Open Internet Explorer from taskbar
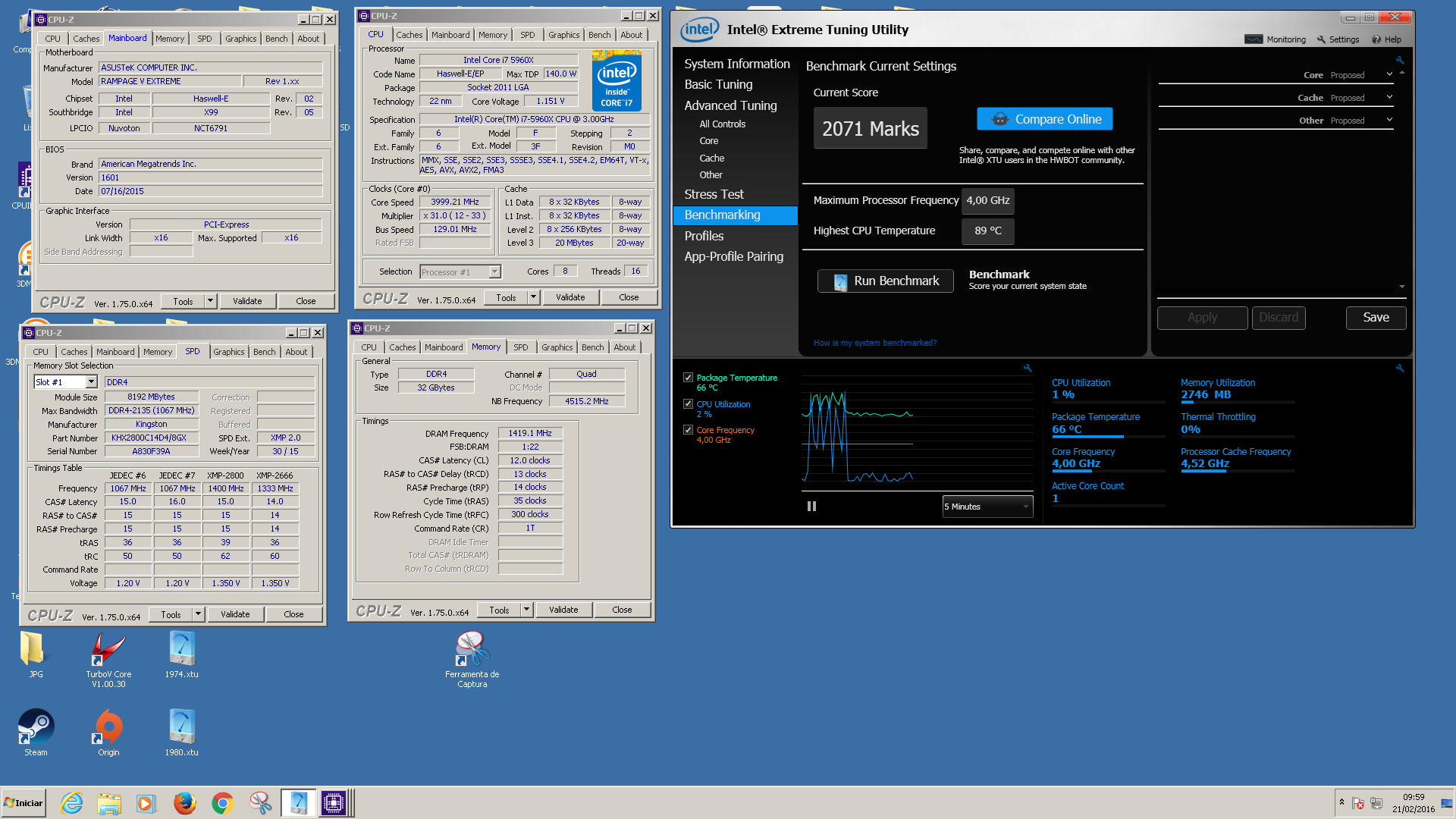 click(x=71, y=802)
